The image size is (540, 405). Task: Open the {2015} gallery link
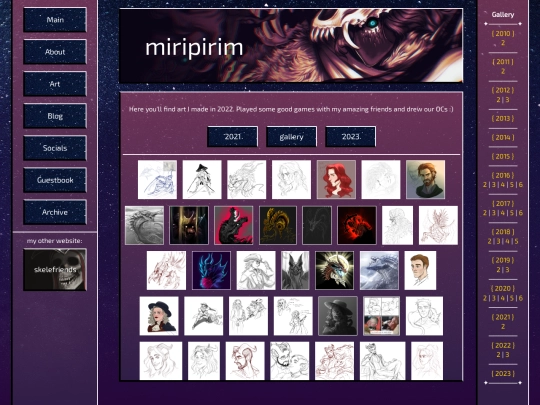pos(503,156)
